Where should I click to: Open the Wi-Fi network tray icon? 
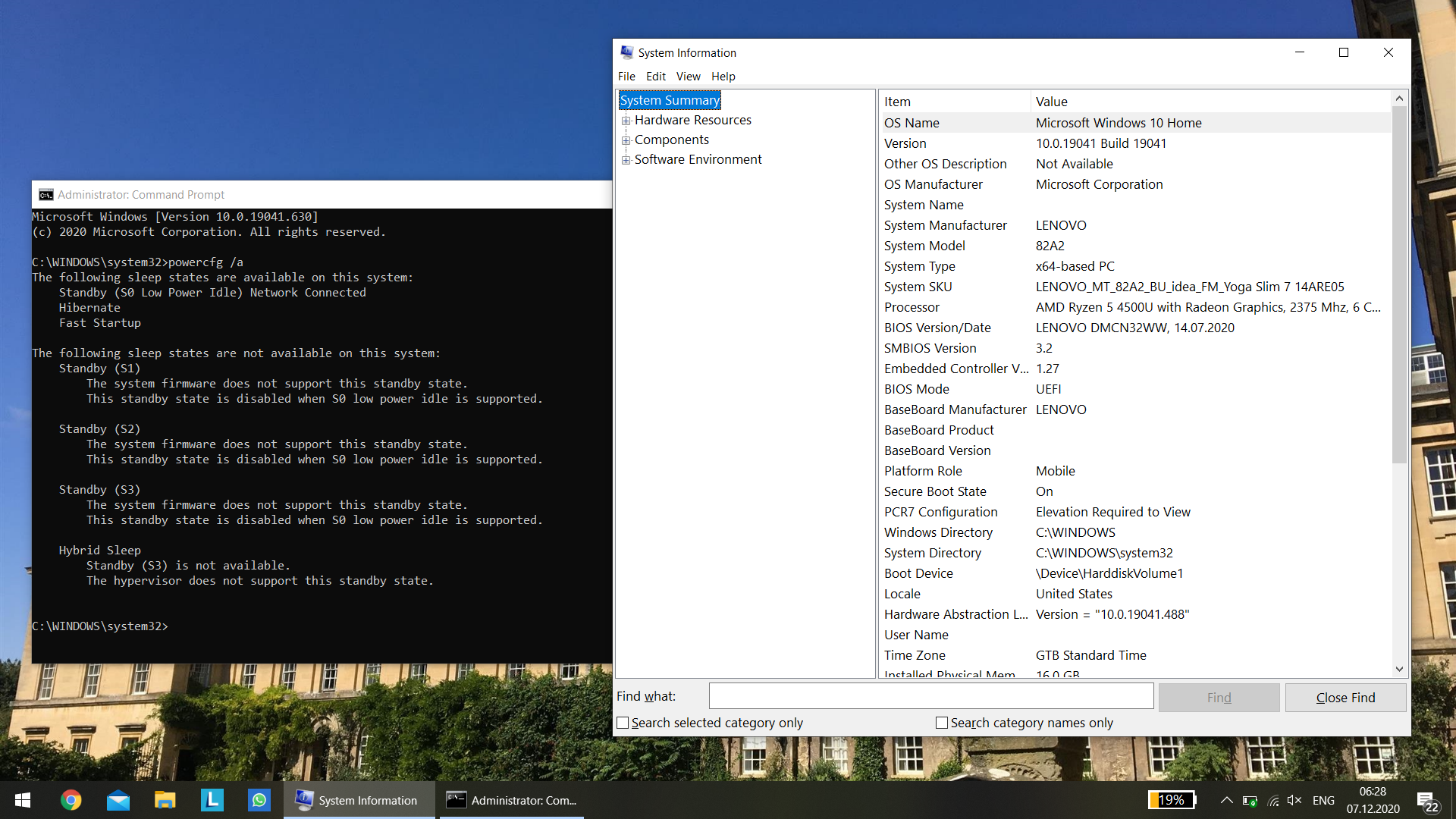click(x=1273, y=800)
